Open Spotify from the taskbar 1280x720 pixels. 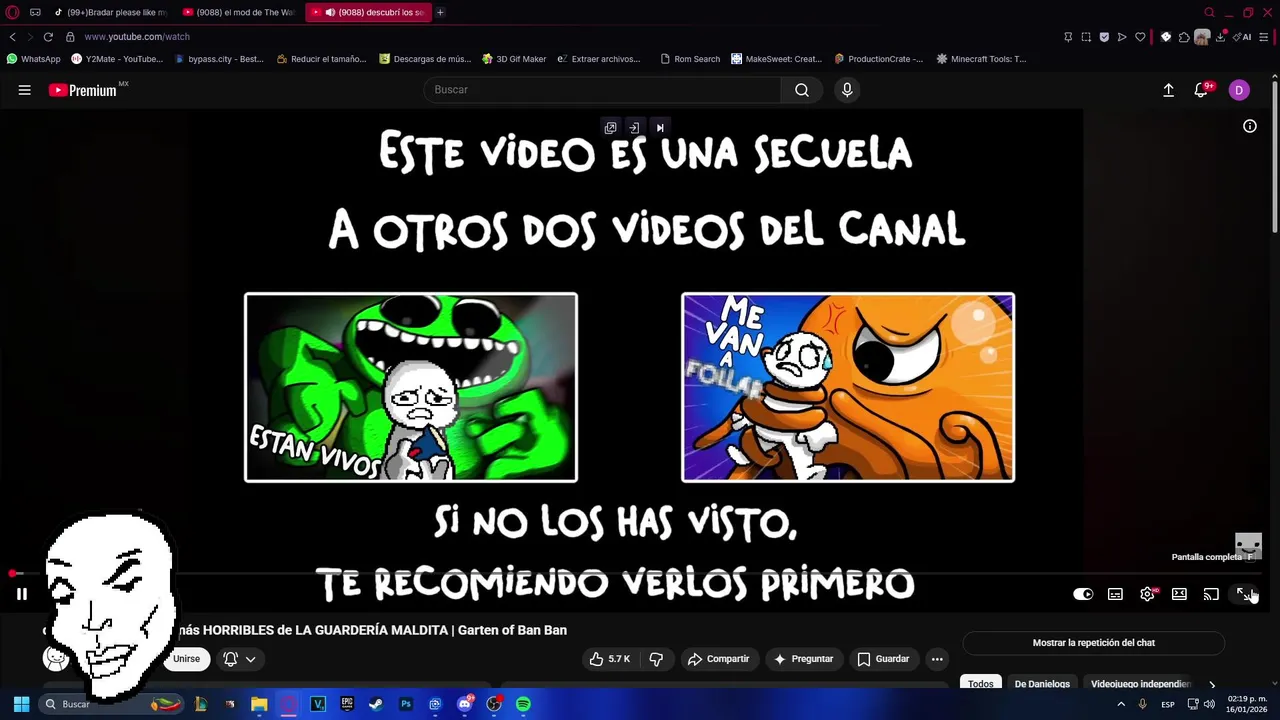point(523,704)
